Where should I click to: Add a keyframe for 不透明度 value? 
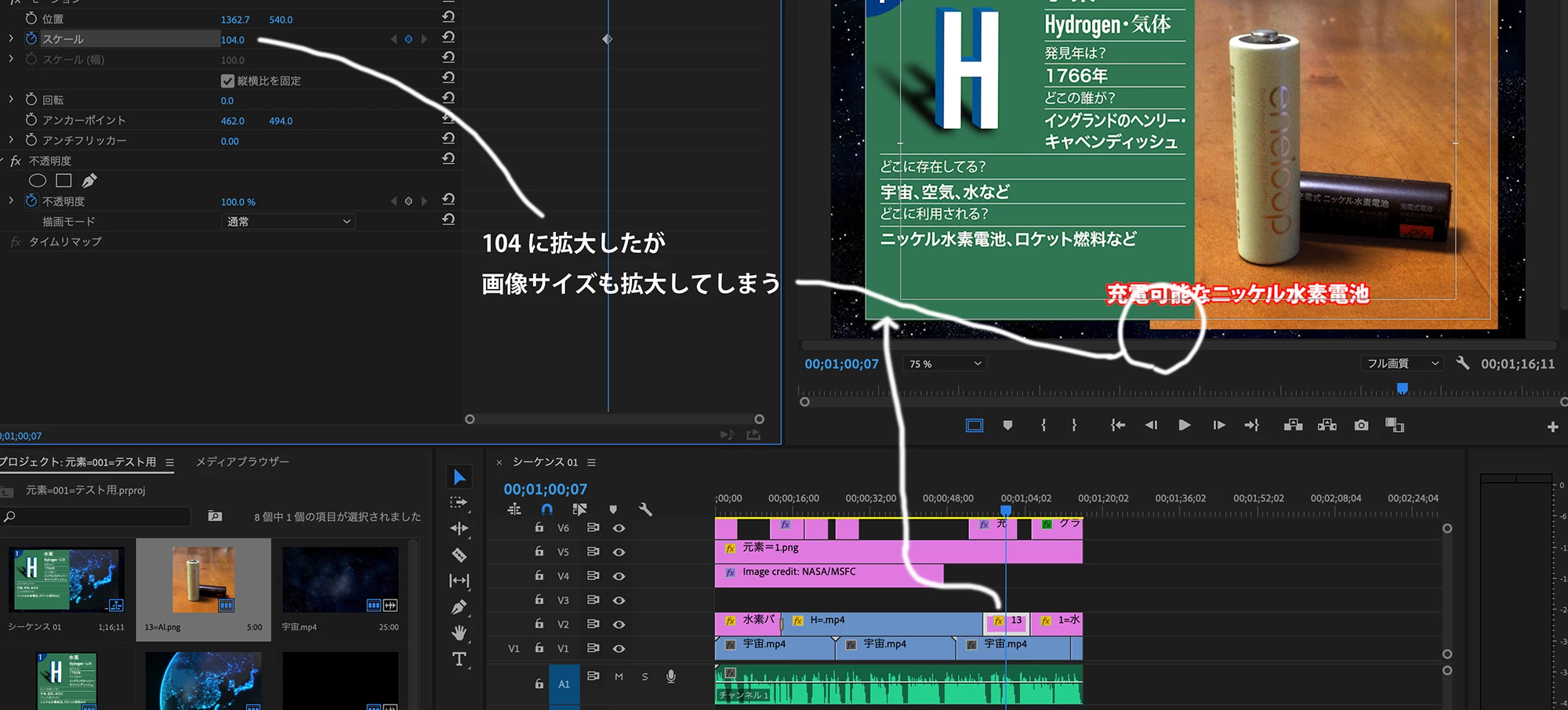[408, 201]
